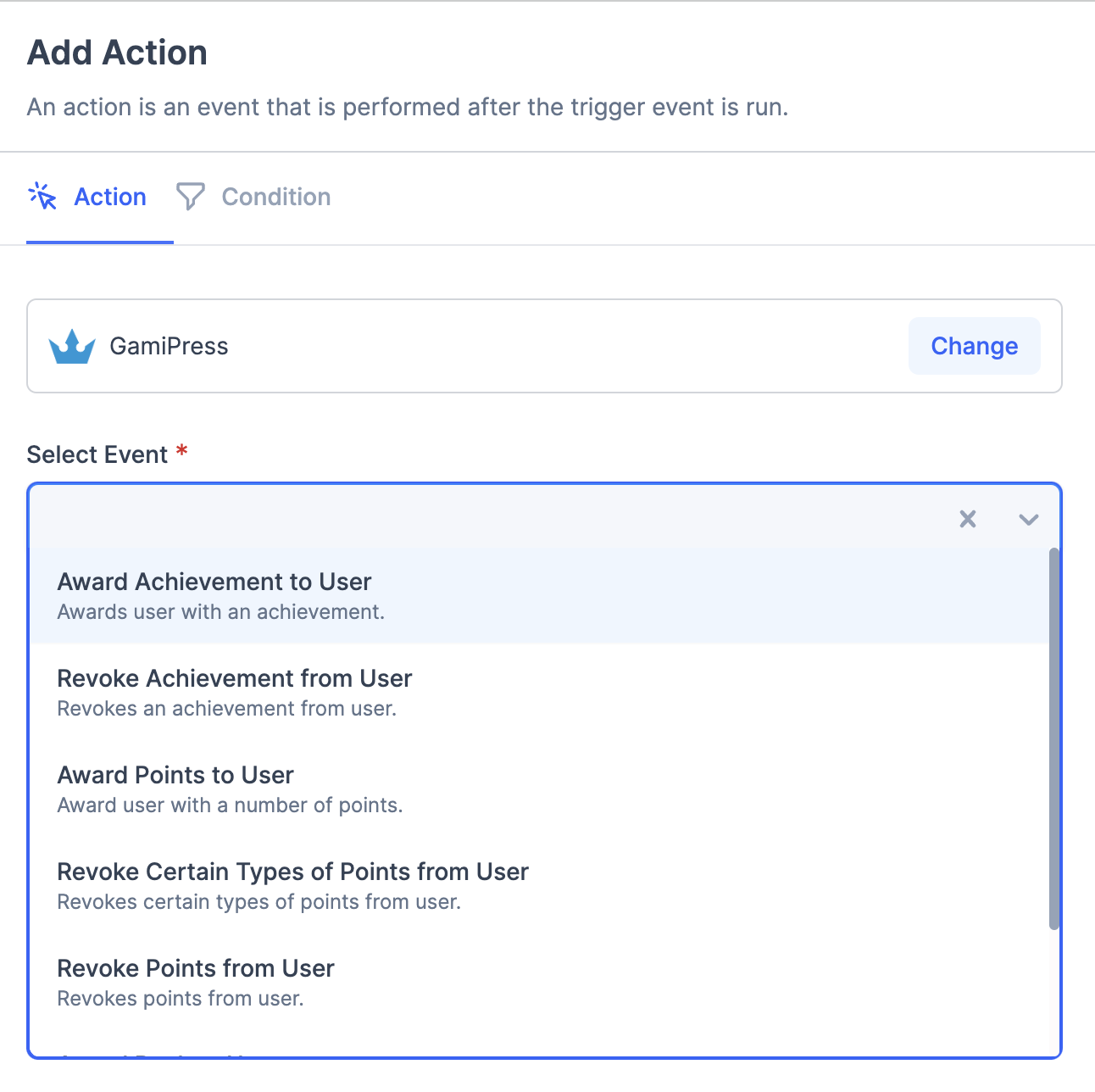Click the GamiPress crown logo
The image size is (1095, 1092).
pos(72,346)
